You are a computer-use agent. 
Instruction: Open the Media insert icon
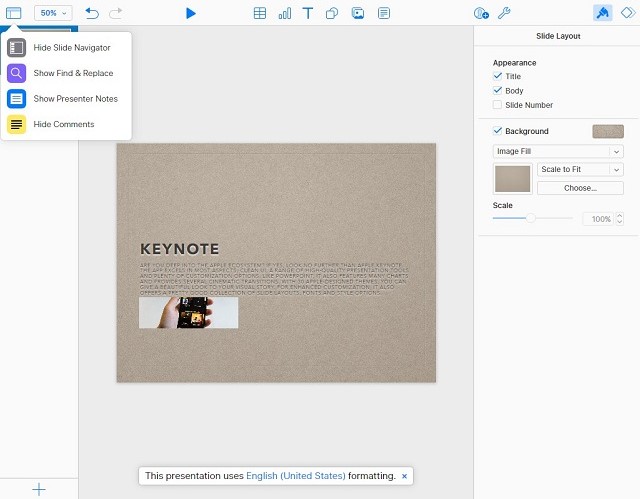tap(358, 13)
